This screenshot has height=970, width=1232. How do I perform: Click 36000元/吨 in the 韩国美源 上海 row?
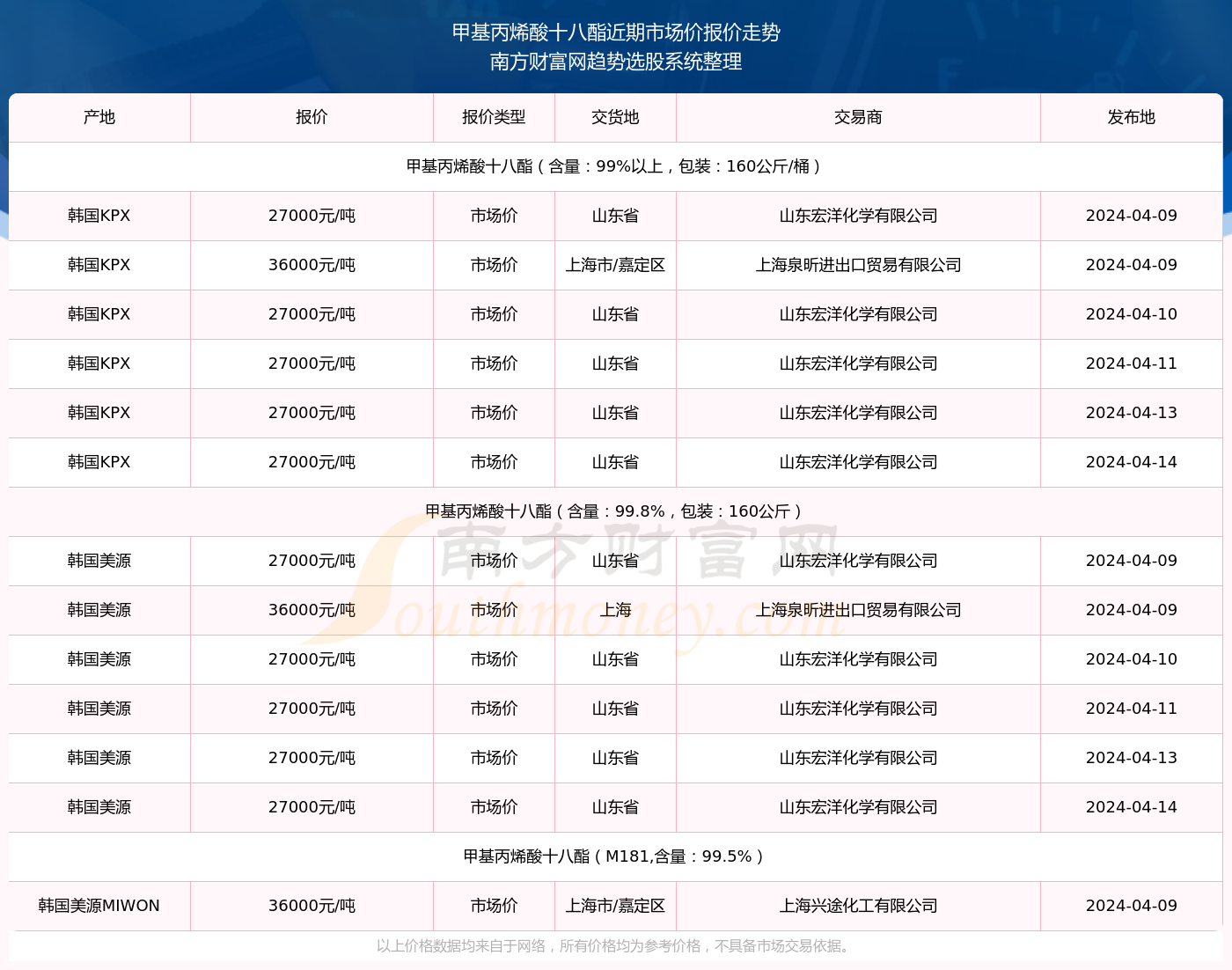click(x=312, y=610)
